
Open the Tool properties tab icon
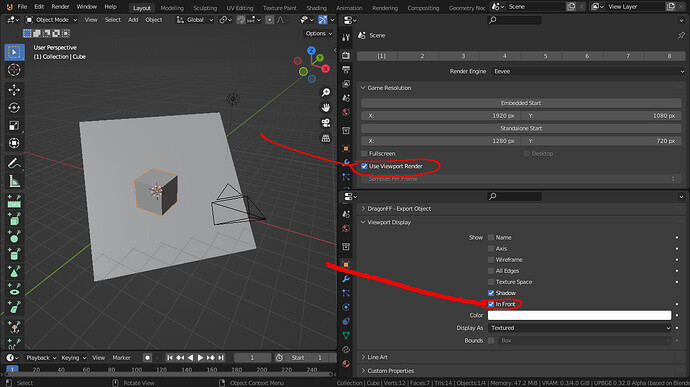[x=346, y=37]
